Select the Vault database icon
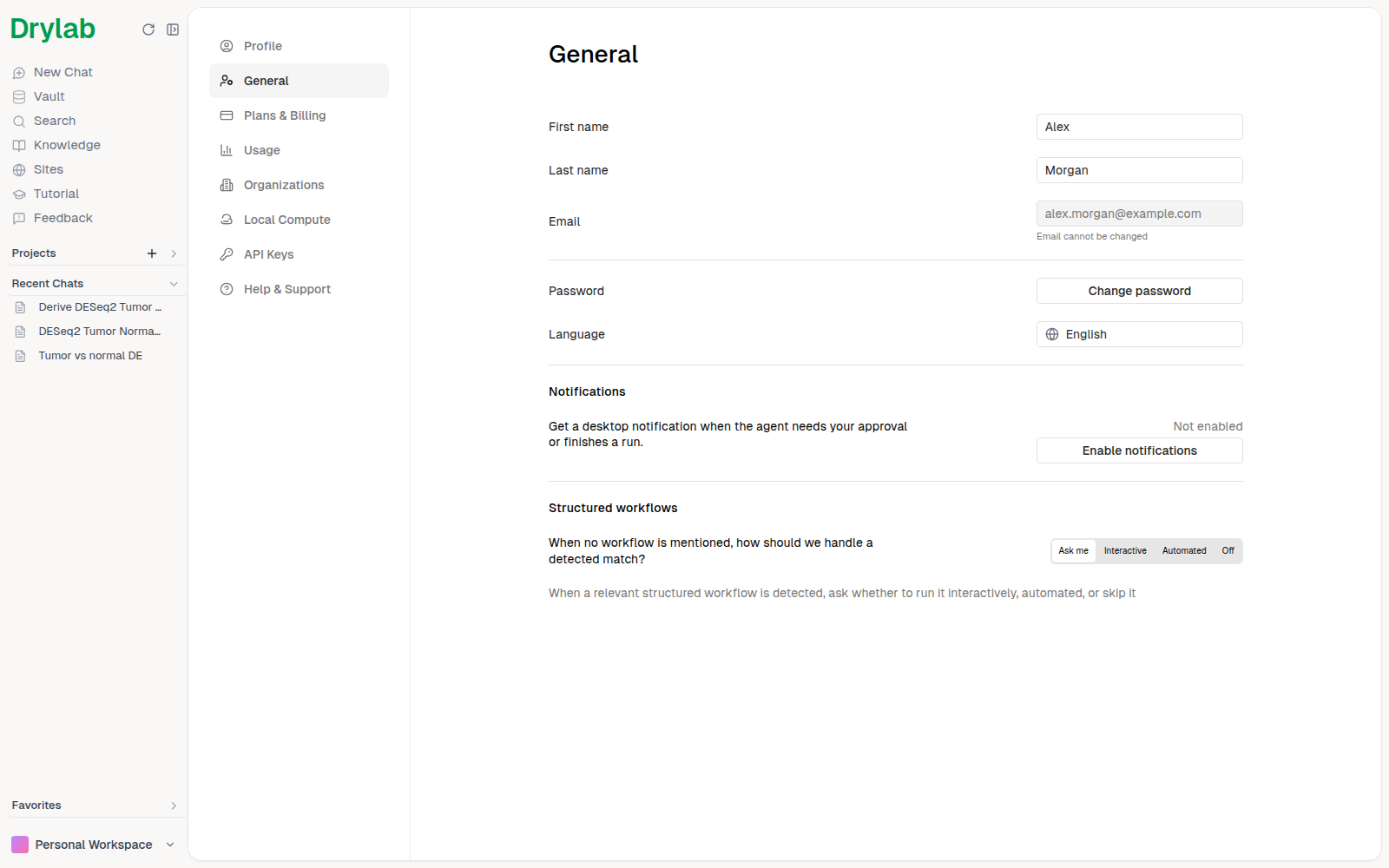Viewport: 1389px width, 868px height. (19, 97)
